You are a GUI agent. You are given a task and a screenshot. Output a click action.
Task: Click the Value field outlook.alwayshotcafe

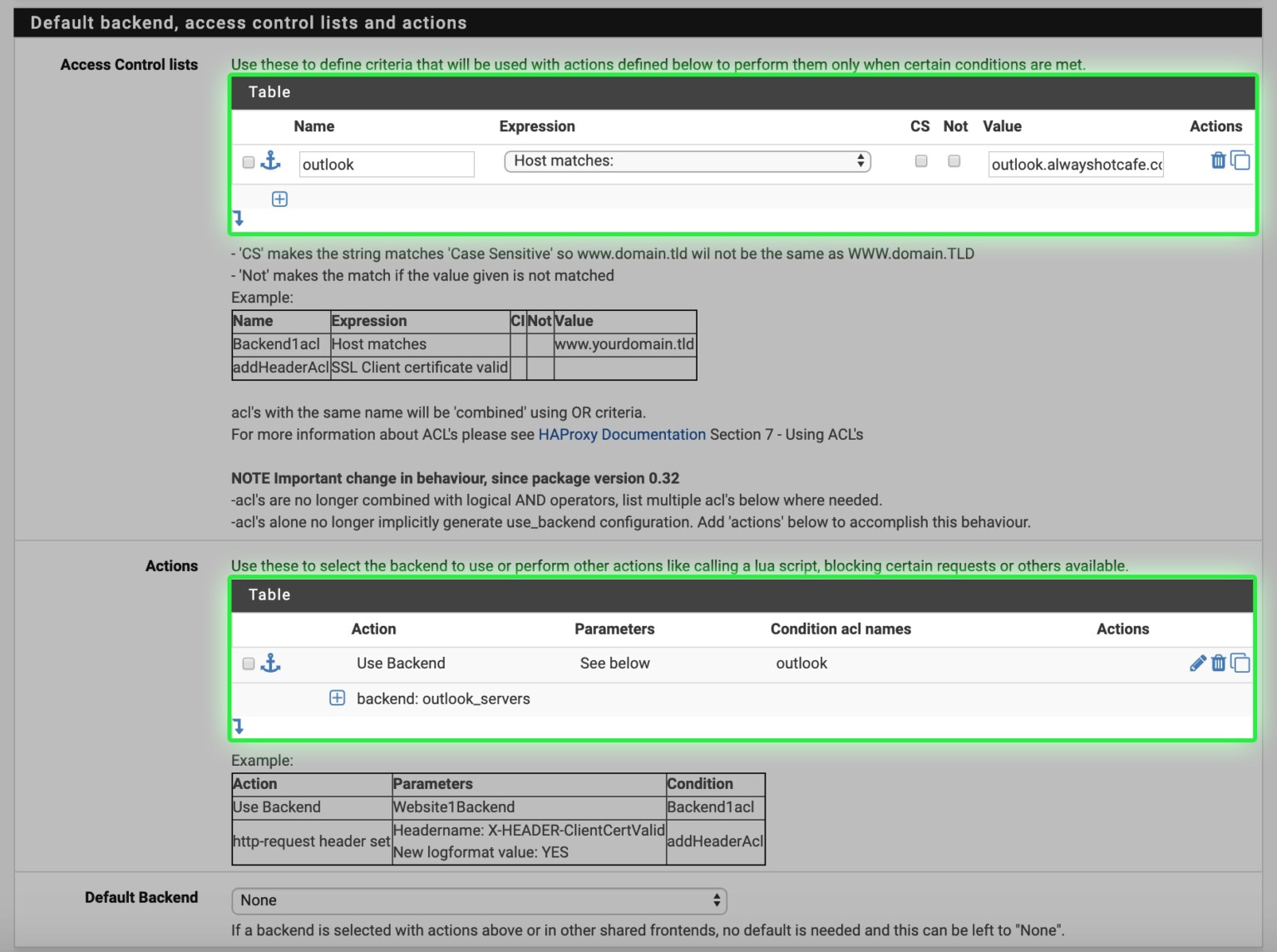[x=1076, y=164]
